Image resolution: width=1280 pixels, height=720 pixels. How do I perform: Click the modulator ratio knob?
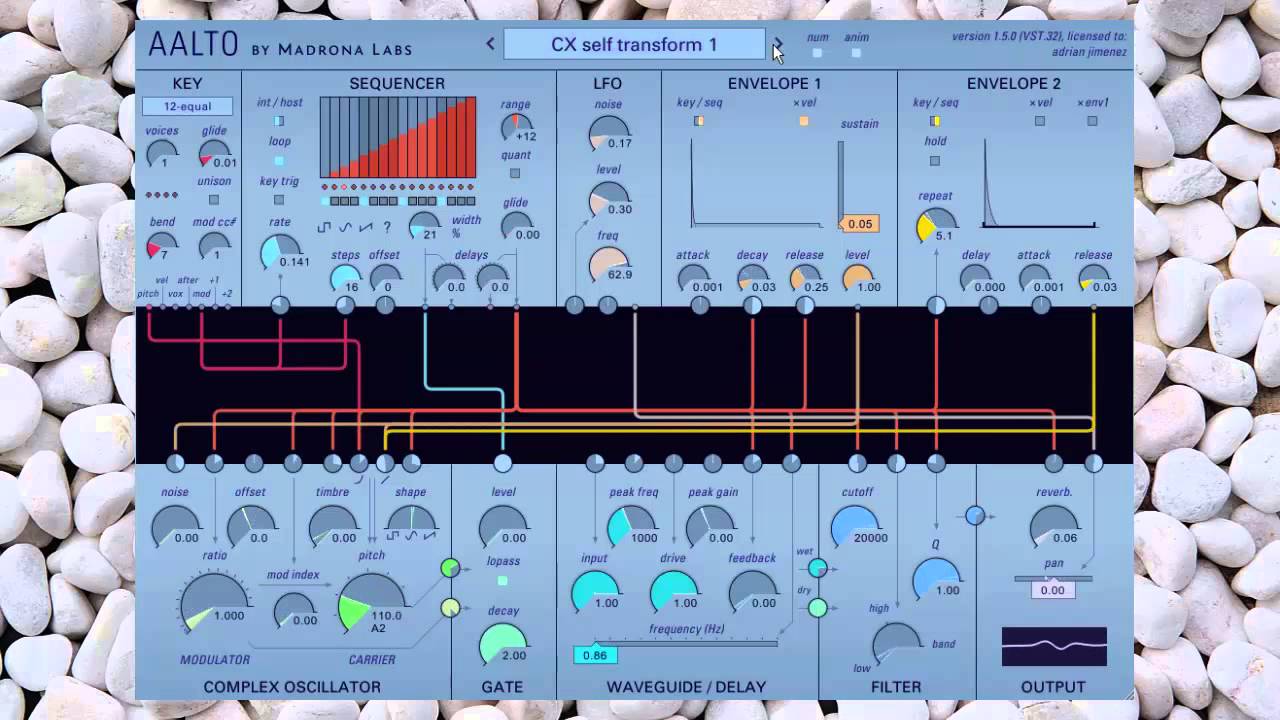click(x=214, y=603)
